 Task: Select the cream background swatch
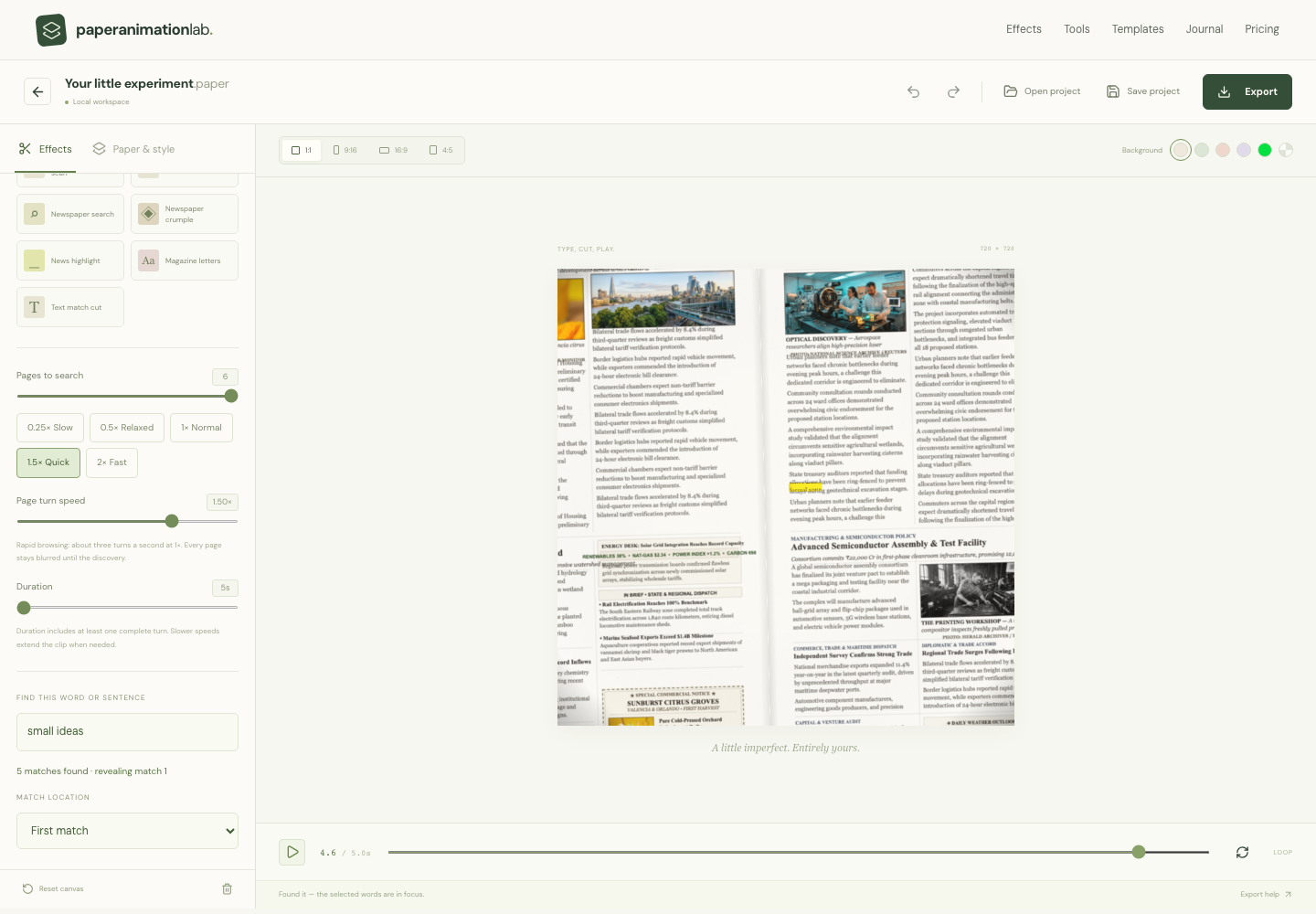click(x=1181, y=150)
